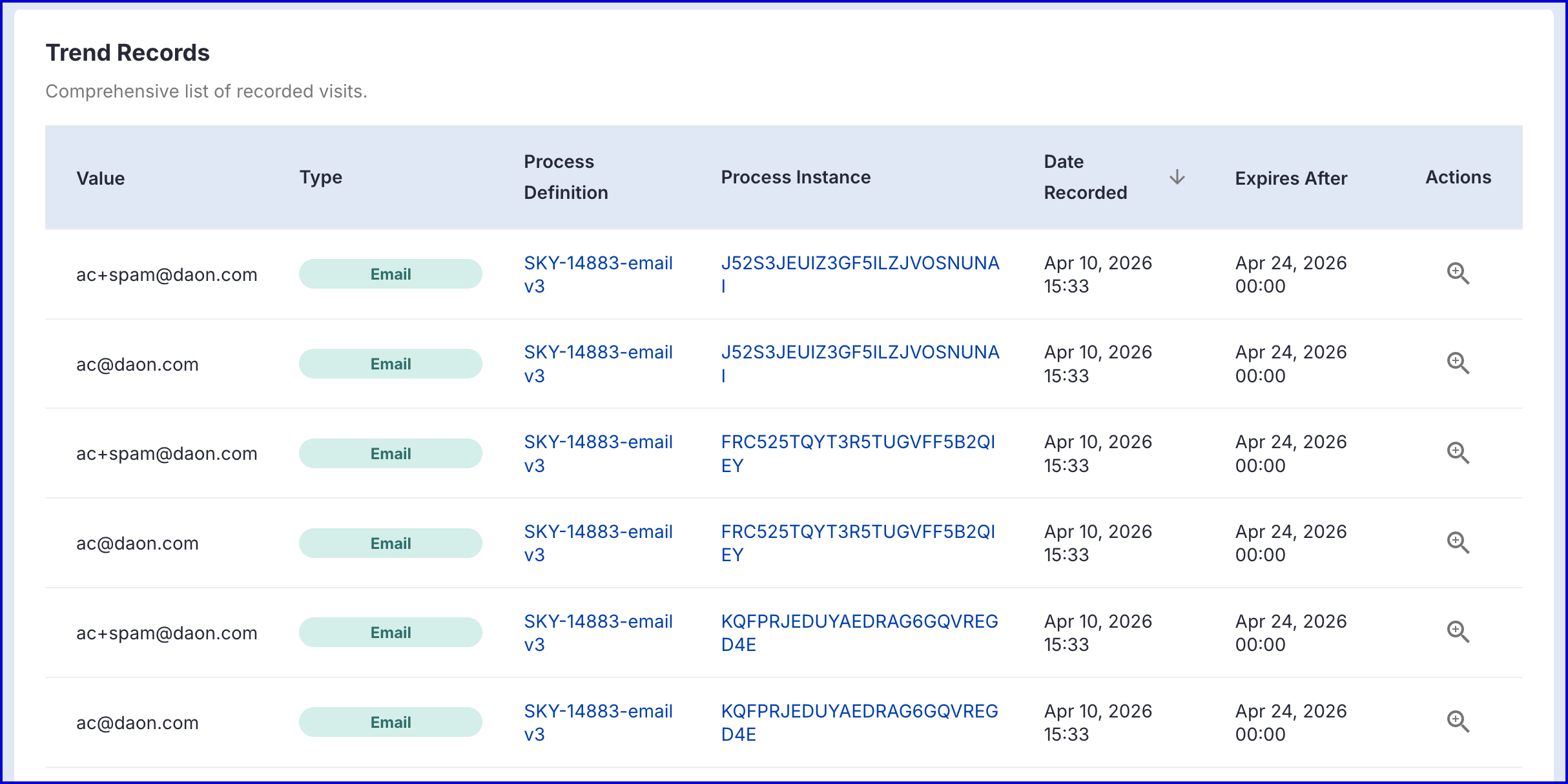This screenshot has height=784, width=1568.
Task: View details of the last visible row
Action: tap(1458, 722)
